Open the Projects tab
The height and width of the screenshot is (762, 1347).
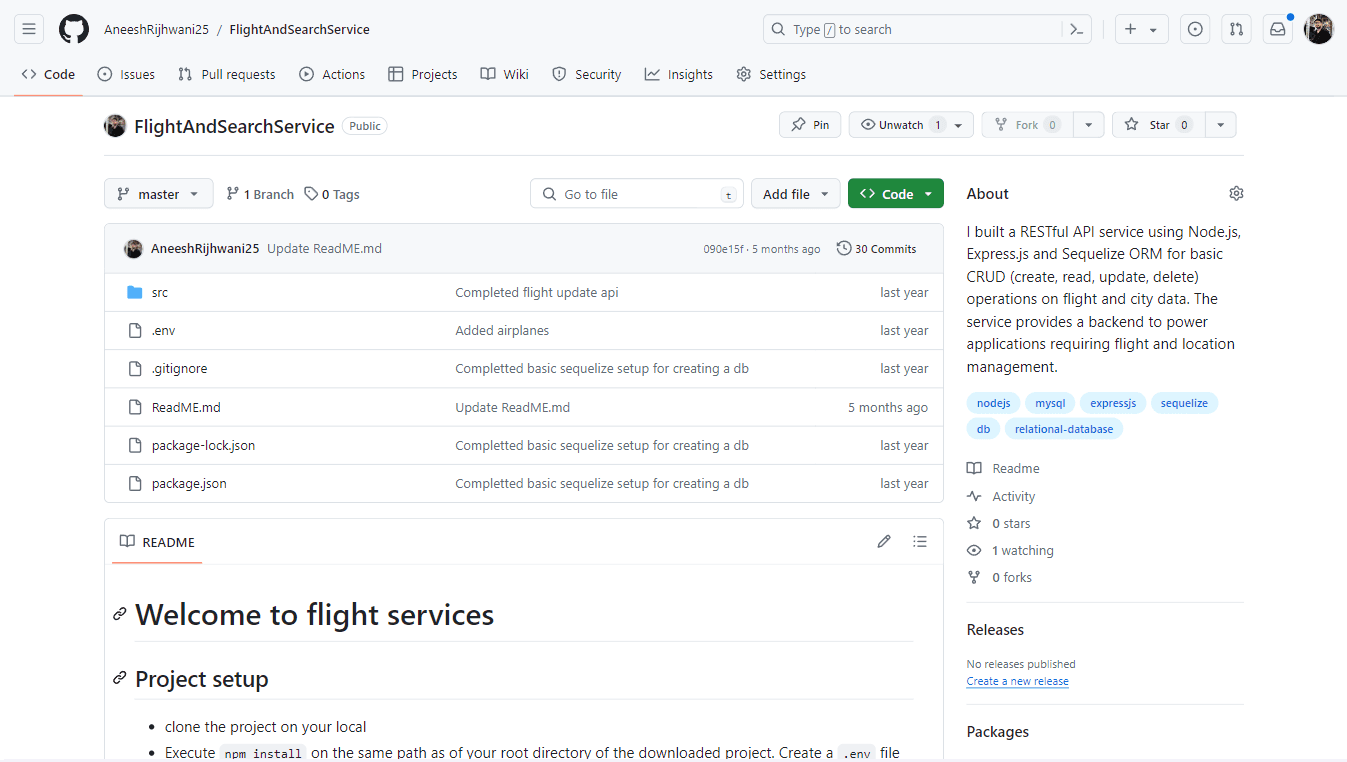click(x=422, y=74)
